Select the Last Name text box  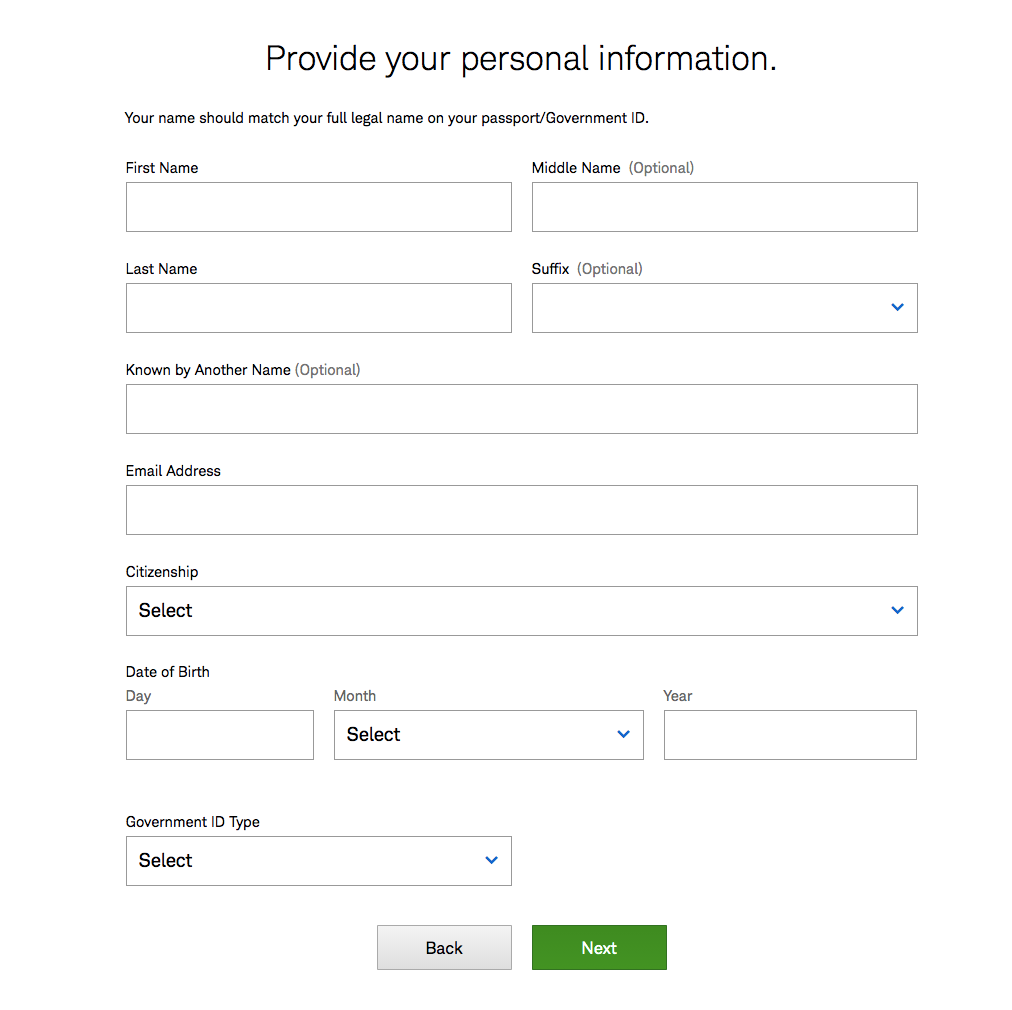click(318, 307)
